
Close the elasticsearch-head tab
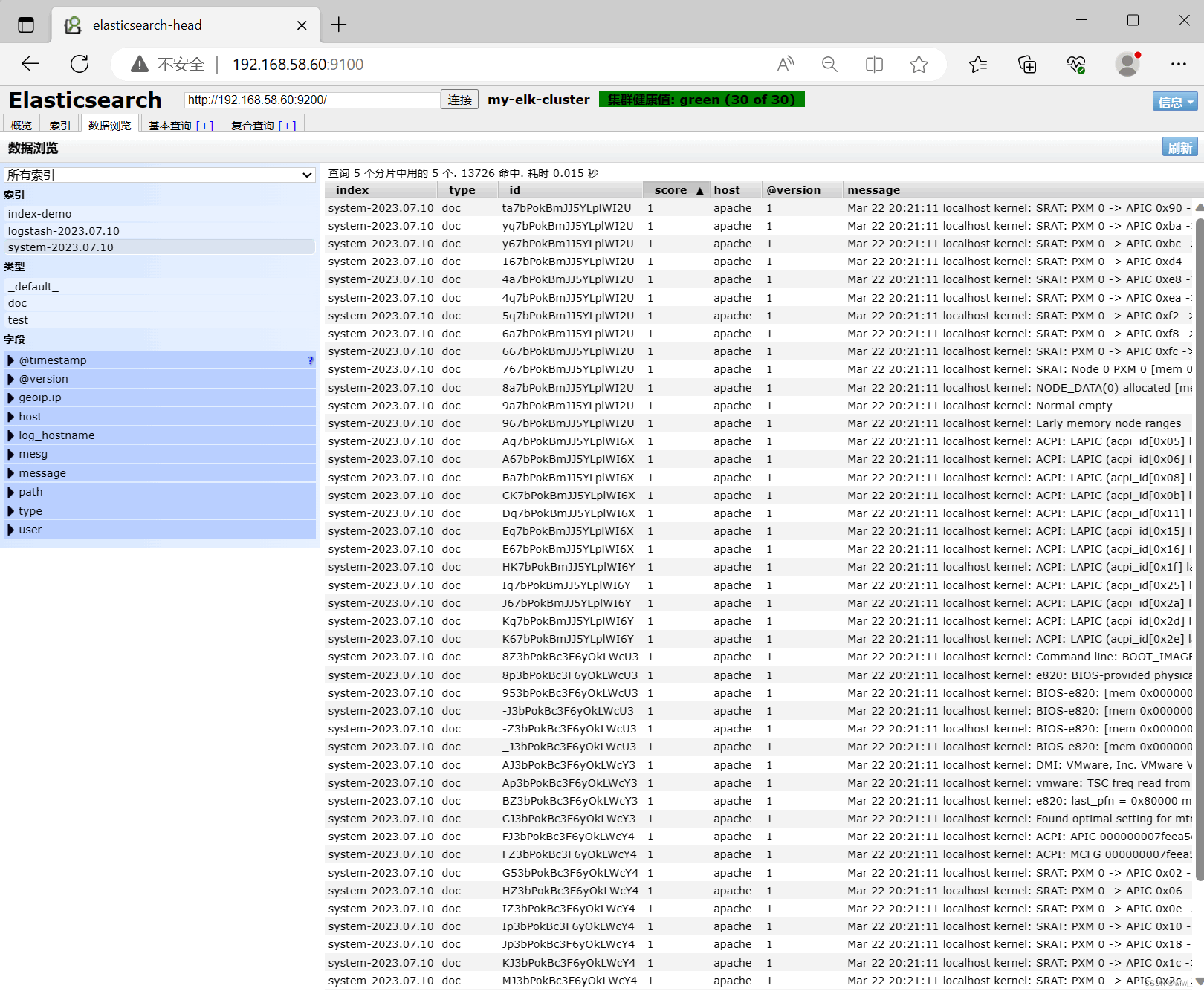[x=302, y=25]
